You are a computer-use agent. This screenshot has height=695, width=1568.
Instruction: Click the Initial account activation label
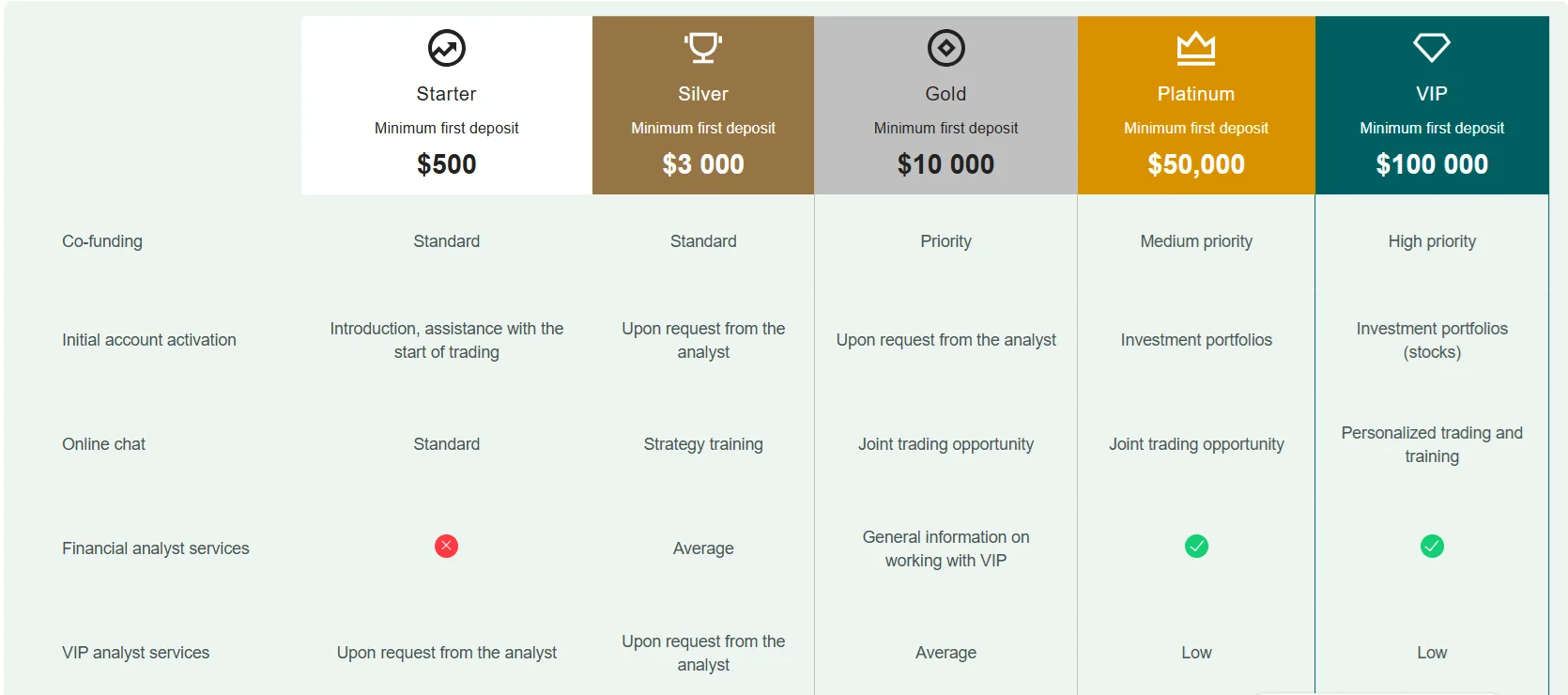click(x=149, y=340)
